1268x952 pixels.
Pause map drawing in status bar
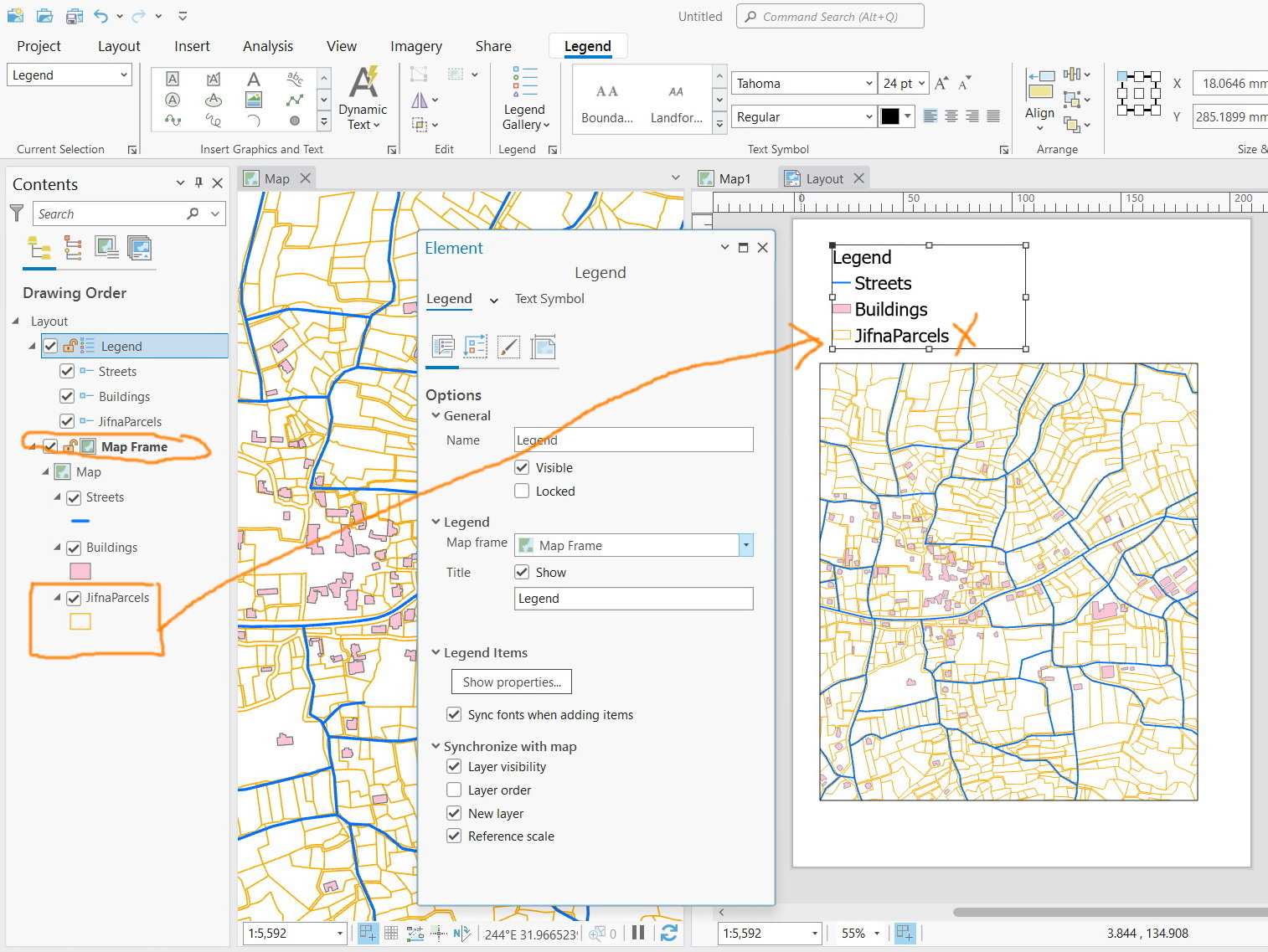(x=638, y=933)
